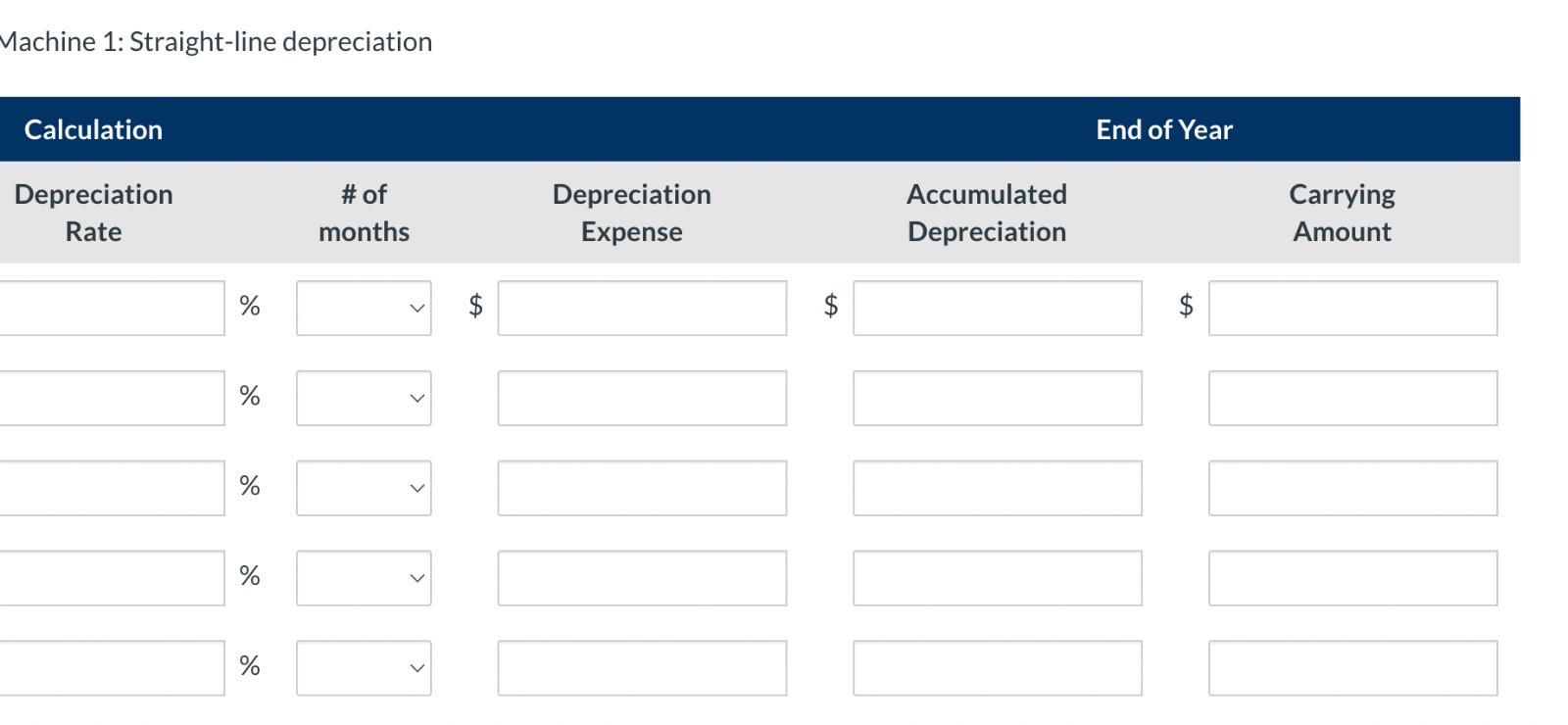Expand the third row months dropdown

pos(364,488)
